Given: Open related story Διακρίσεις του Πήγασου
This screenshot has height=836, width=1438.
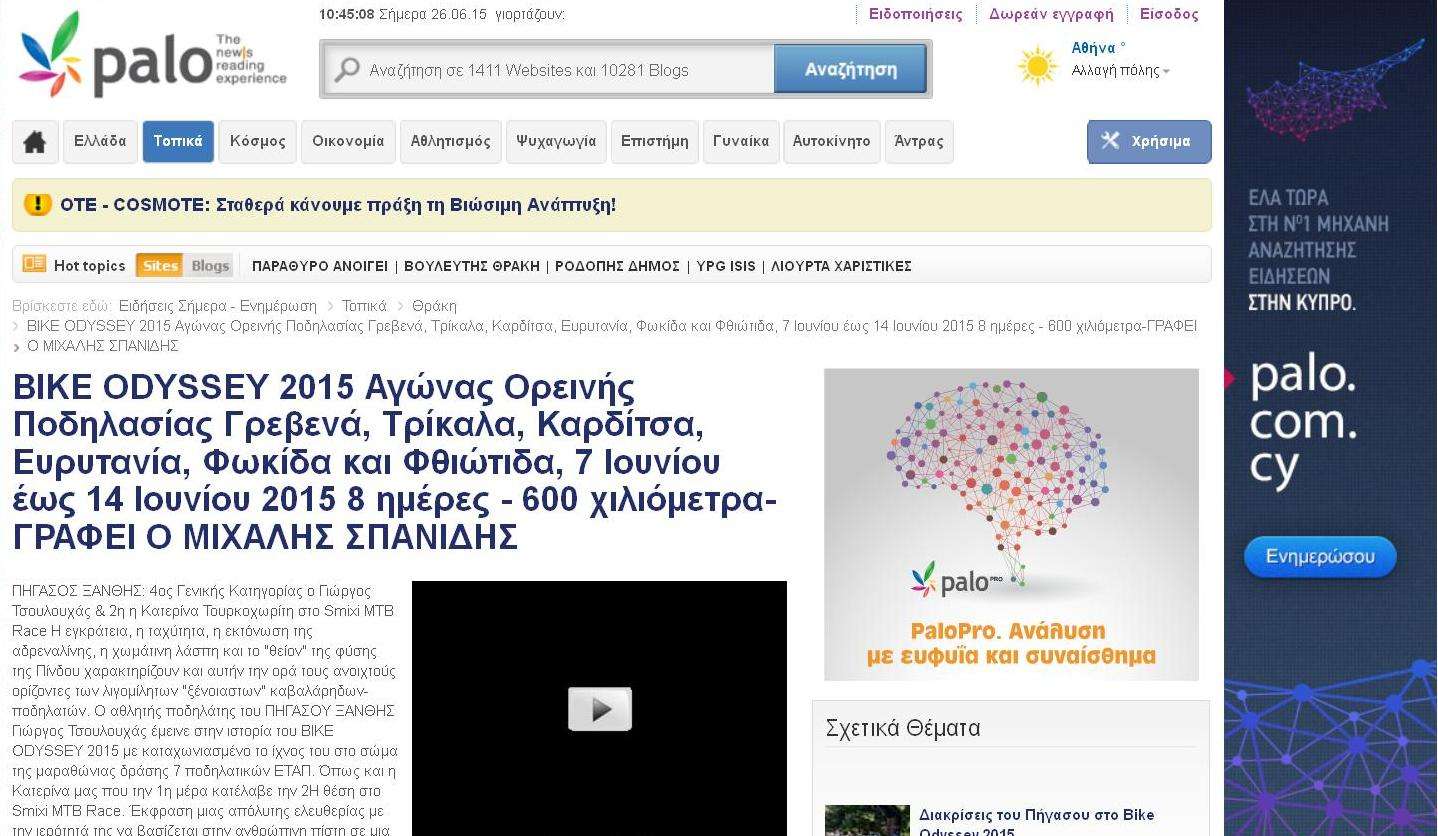Looking at the screenshot, I should pos(1036,823).
